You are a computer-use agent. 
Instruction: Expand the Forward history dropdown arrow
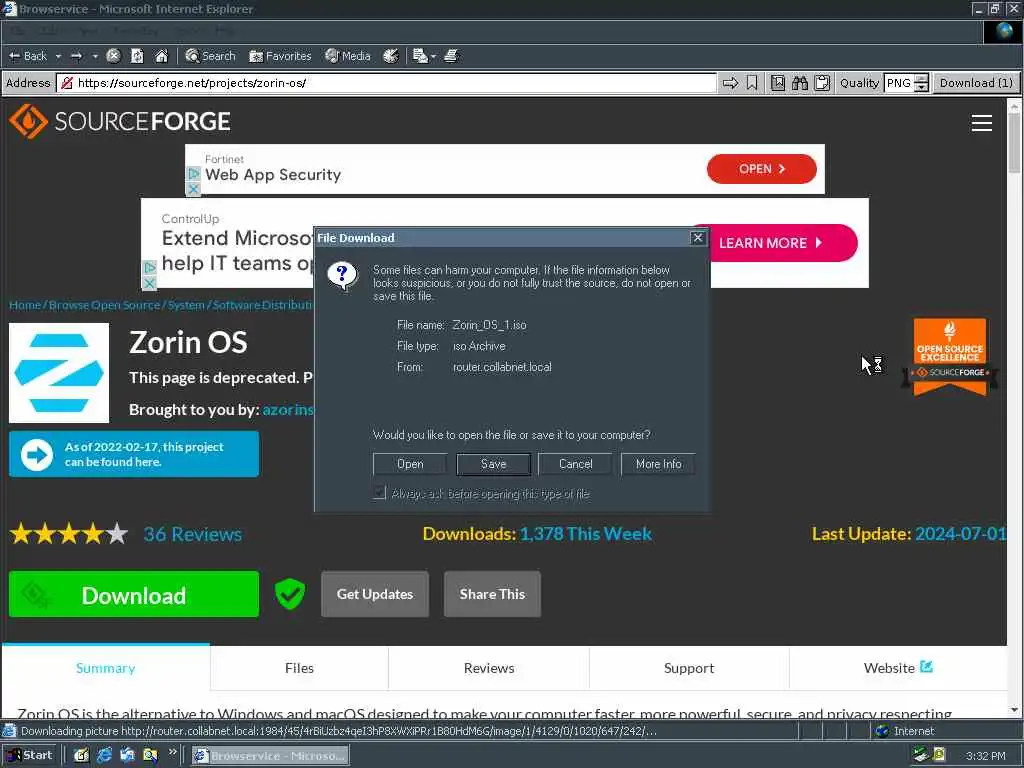point(95,56)
